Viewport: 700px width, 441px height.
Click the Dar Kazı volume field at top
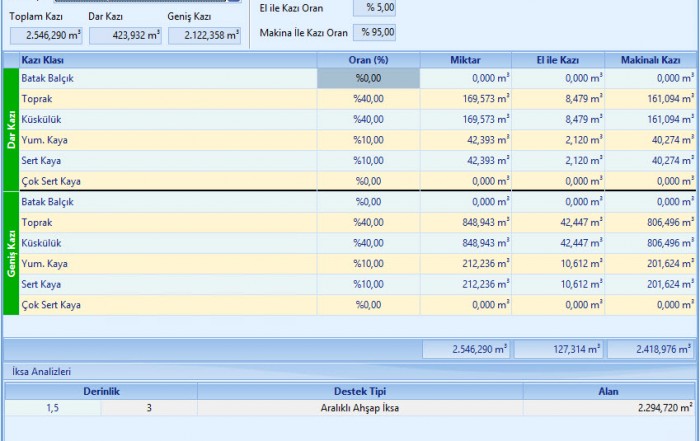(125, 36)
